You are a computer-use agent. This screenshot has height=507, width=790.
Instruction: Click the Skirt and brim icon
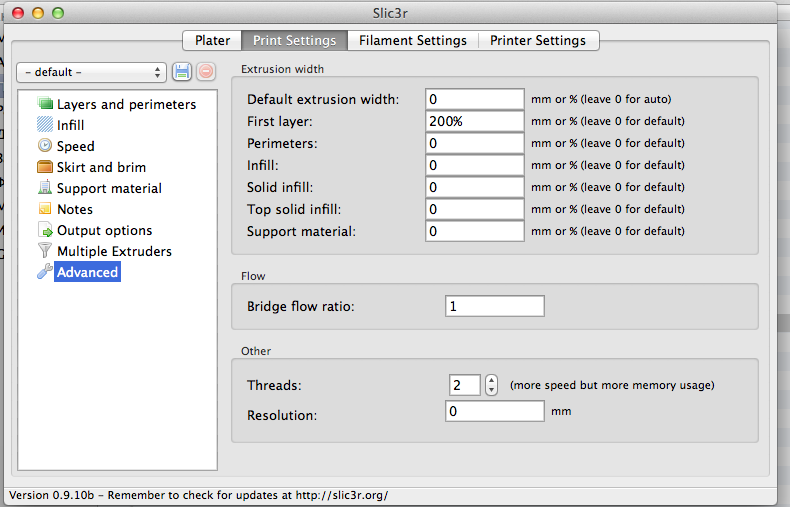[45, 167]
